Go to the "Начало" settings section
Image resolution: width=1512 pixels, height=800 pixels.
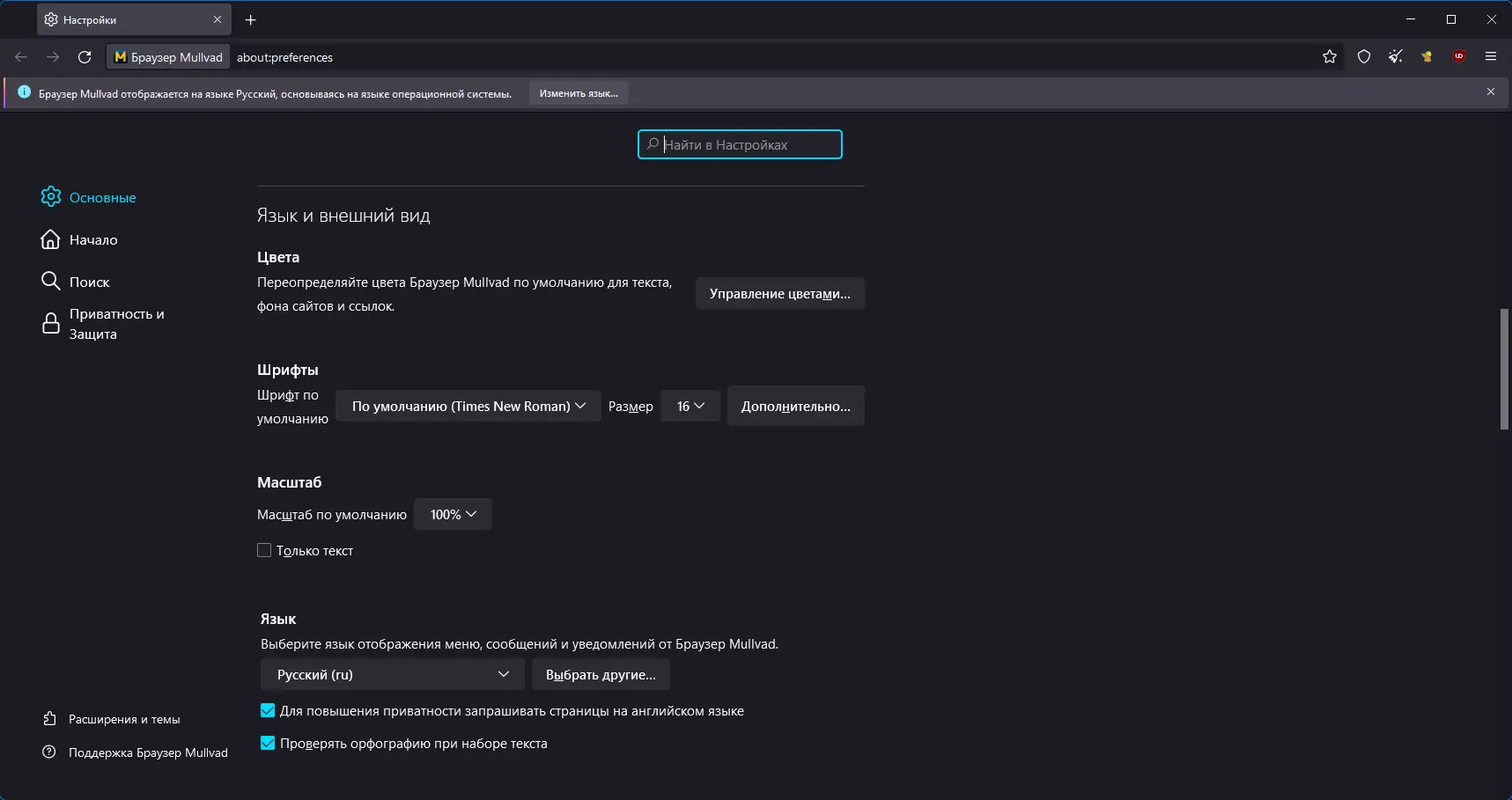pos(92,240)
